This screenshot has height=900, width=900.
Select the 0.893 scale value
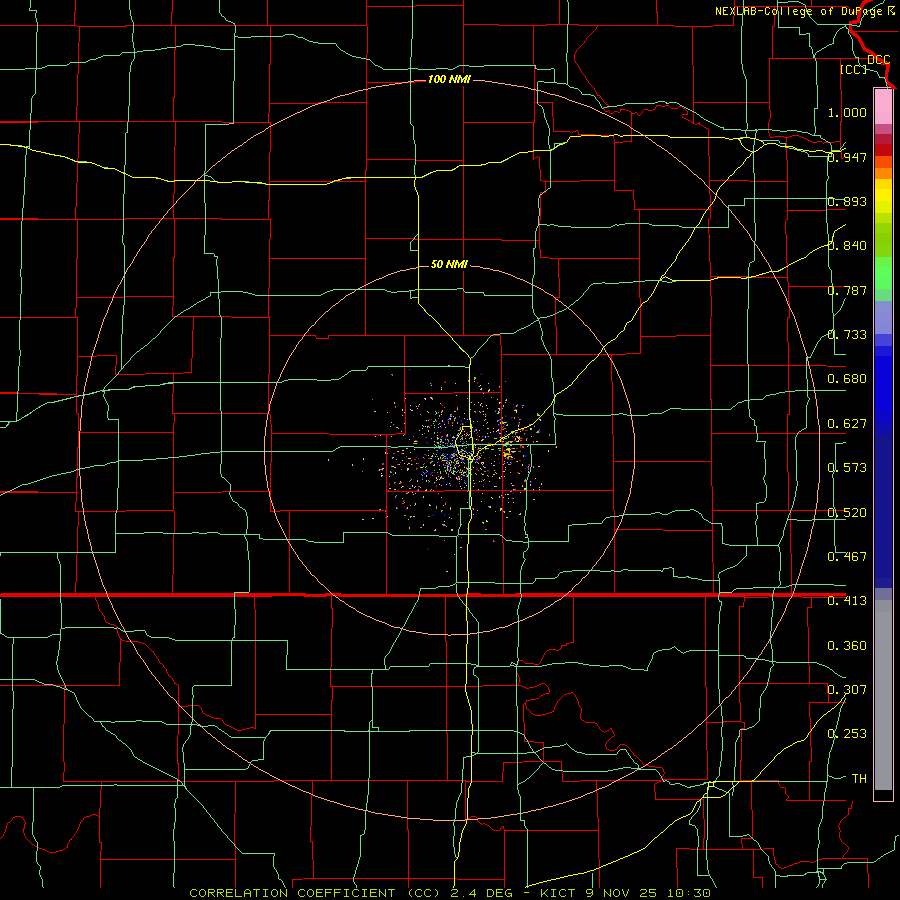click(x=847, y=201)
